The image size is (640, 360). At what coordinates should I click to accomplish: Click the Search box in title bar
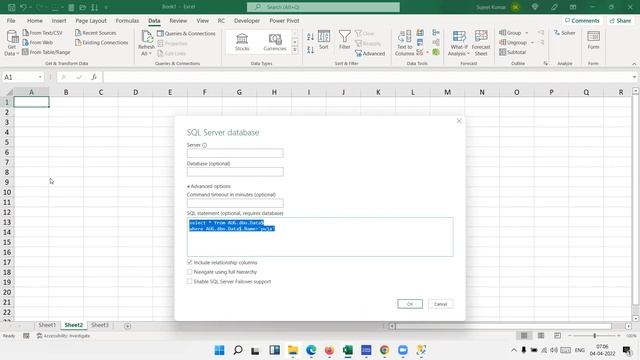(323, 7)
